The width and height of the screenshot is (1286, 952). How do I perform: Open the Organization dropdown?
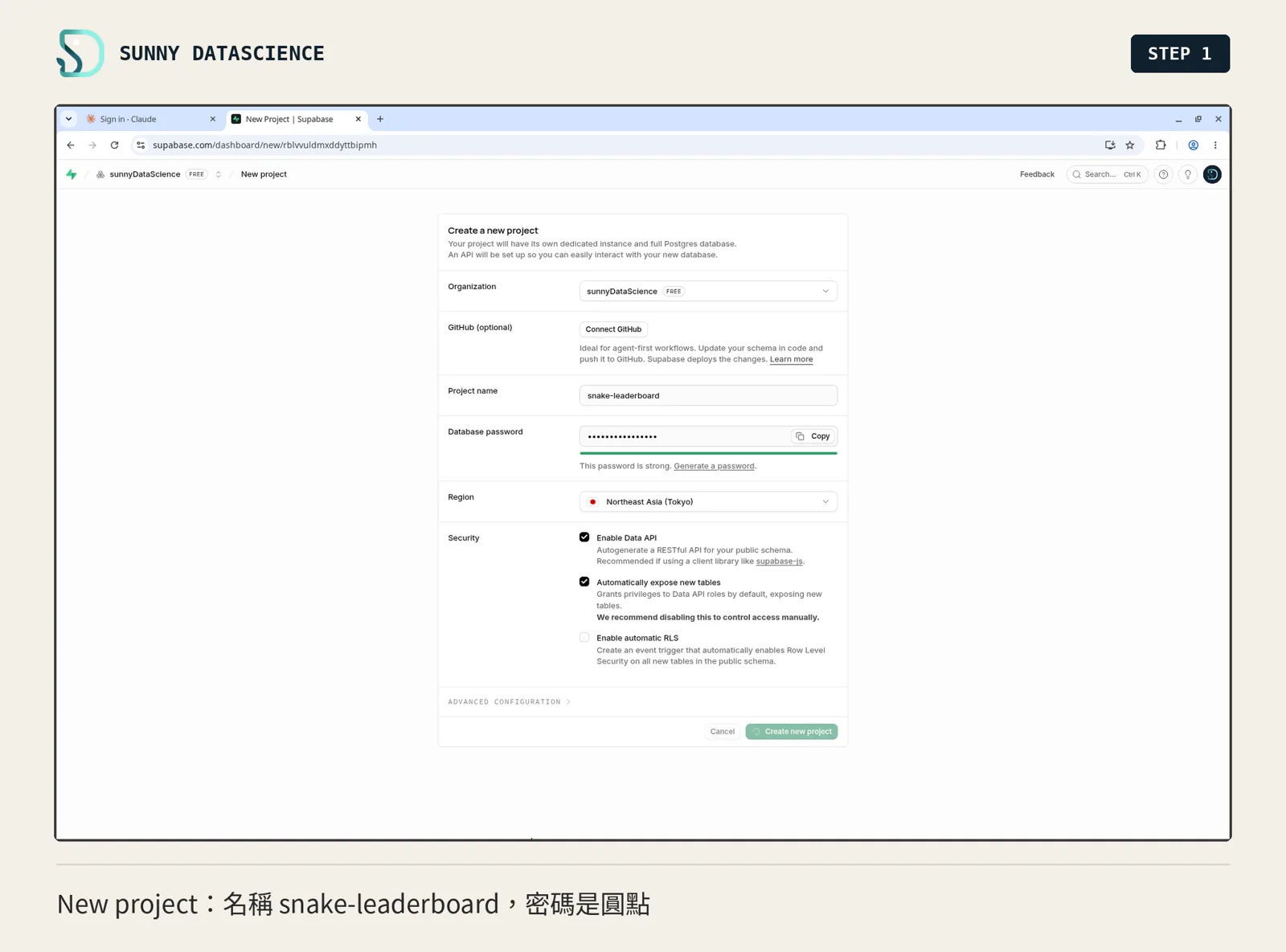(x=708, y=291)
